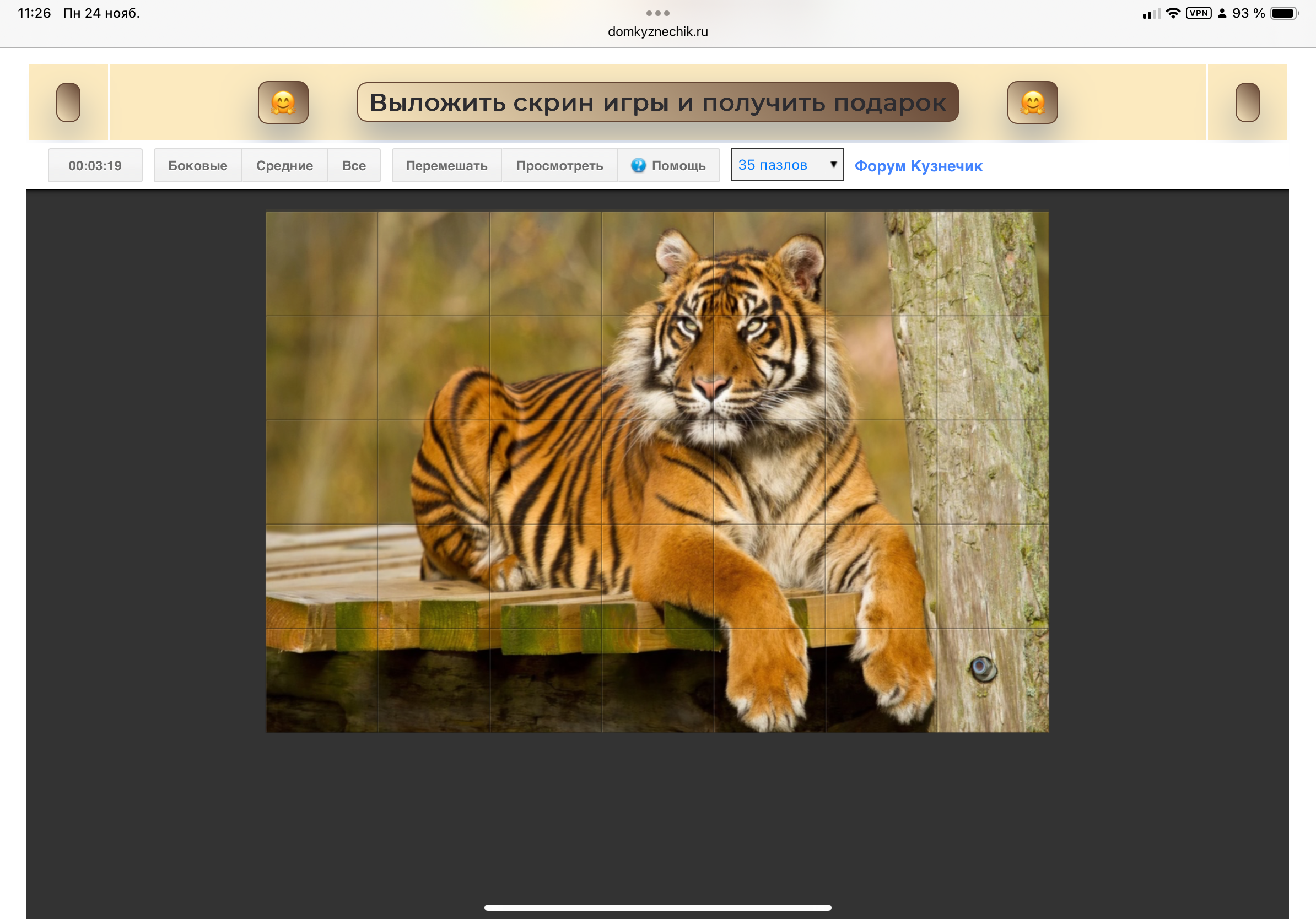Click the blue question-mark Помощь icon

pos(638,166)
